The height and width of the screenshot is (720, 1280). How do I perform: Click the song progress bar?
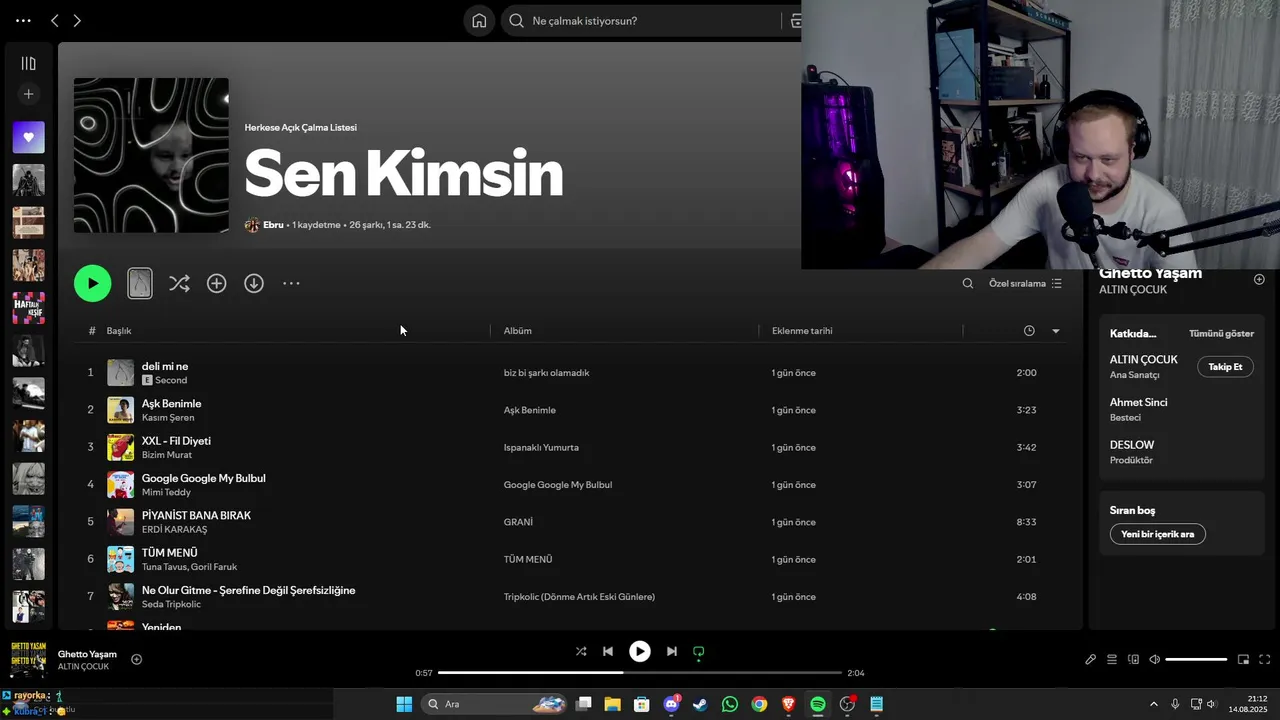coord(640,673)
